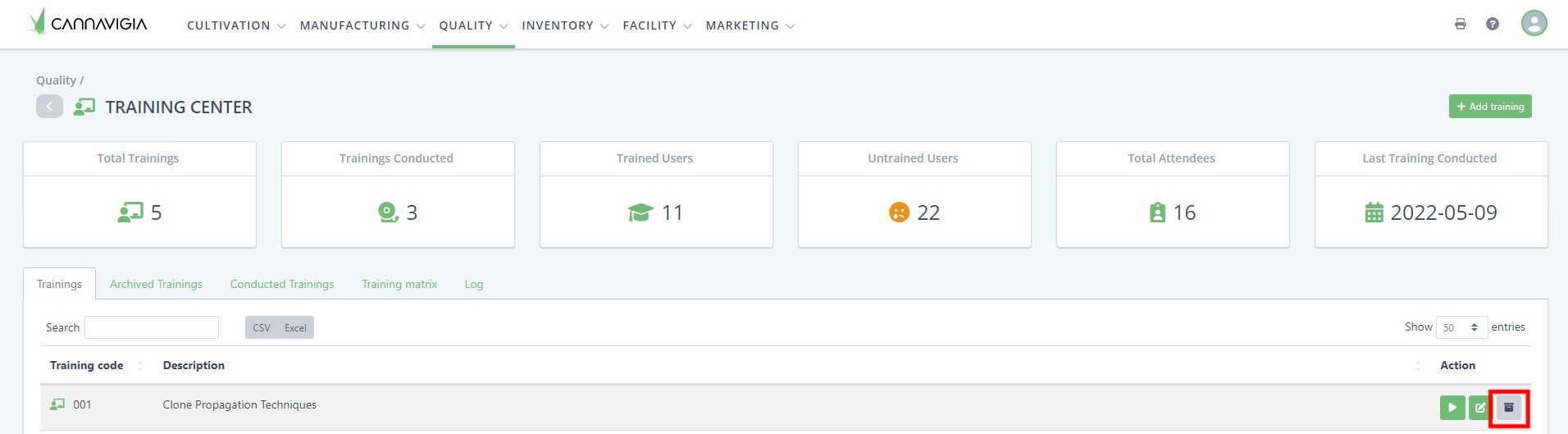This screenshot has width=1568, height=434.
Task: Click the Cannavigia logo
Action: [88, 23]
